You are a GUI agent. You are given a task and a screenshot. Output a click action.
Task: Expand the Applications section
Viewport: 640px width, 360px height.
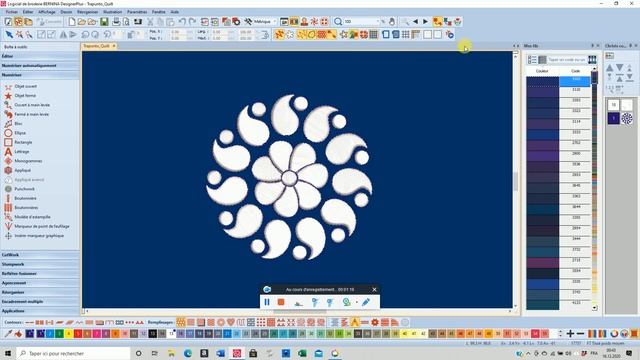coord(40,311)
